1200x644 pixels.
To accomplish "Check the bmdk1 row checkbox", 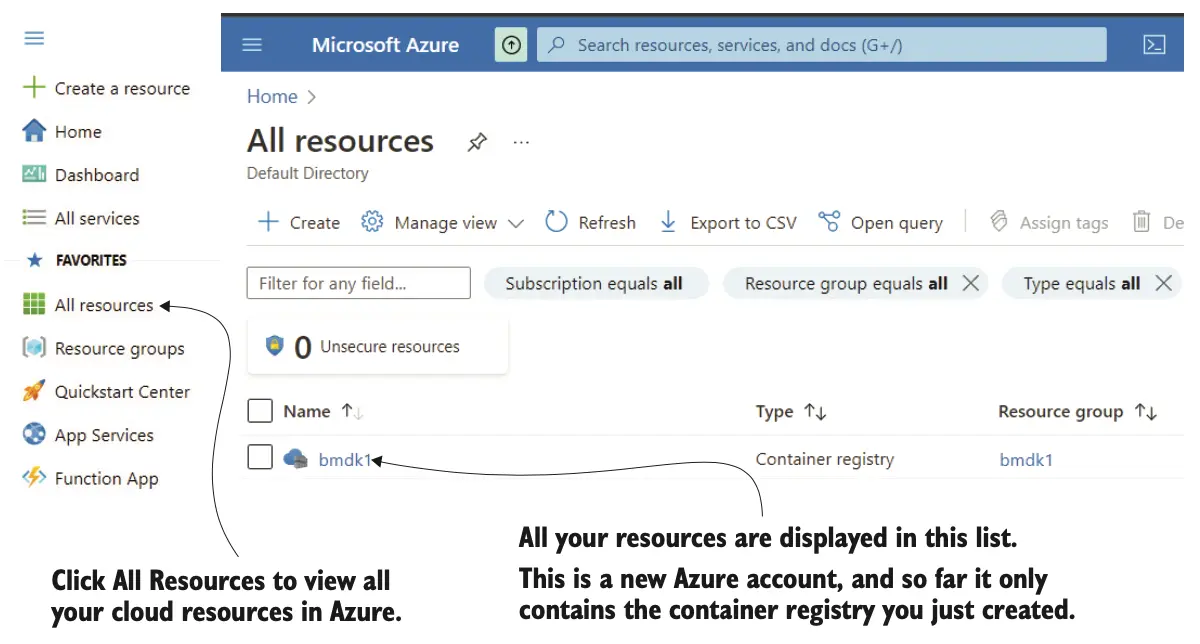I will pyautogui.click(x=260, y=458).
